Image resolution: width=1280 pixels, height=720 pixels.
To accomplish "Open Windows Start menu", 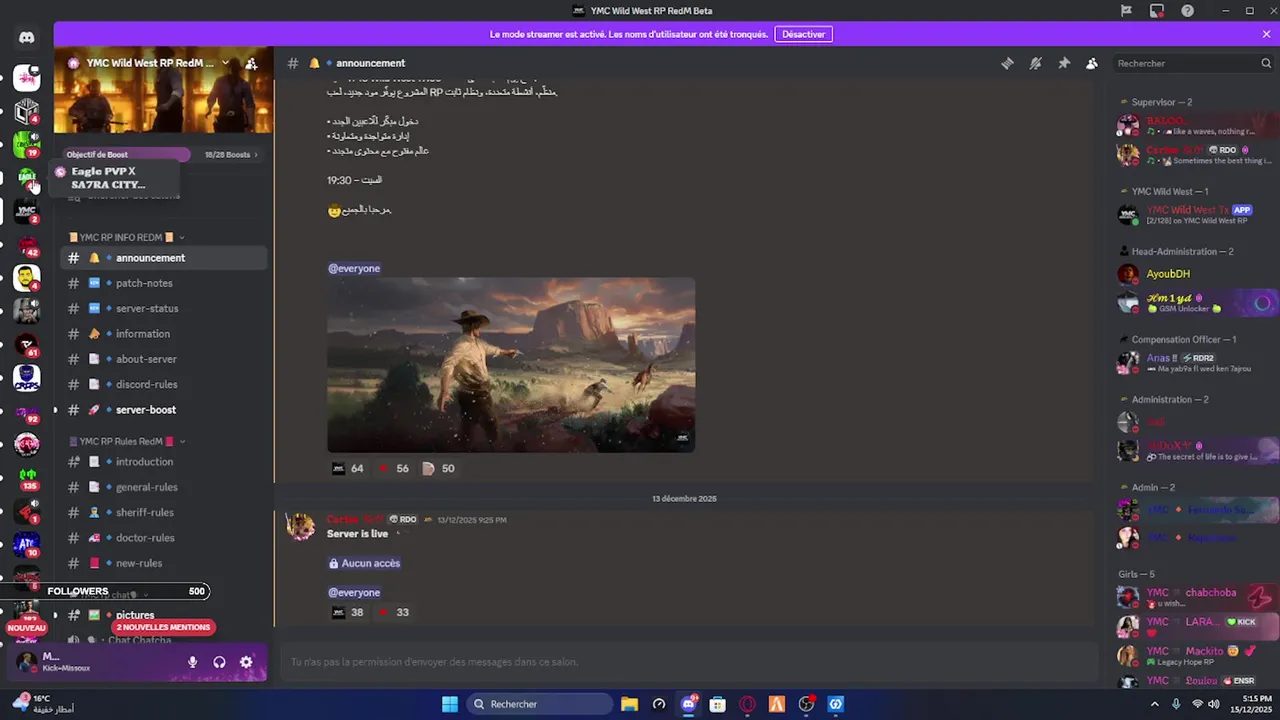I will [450, 704].
